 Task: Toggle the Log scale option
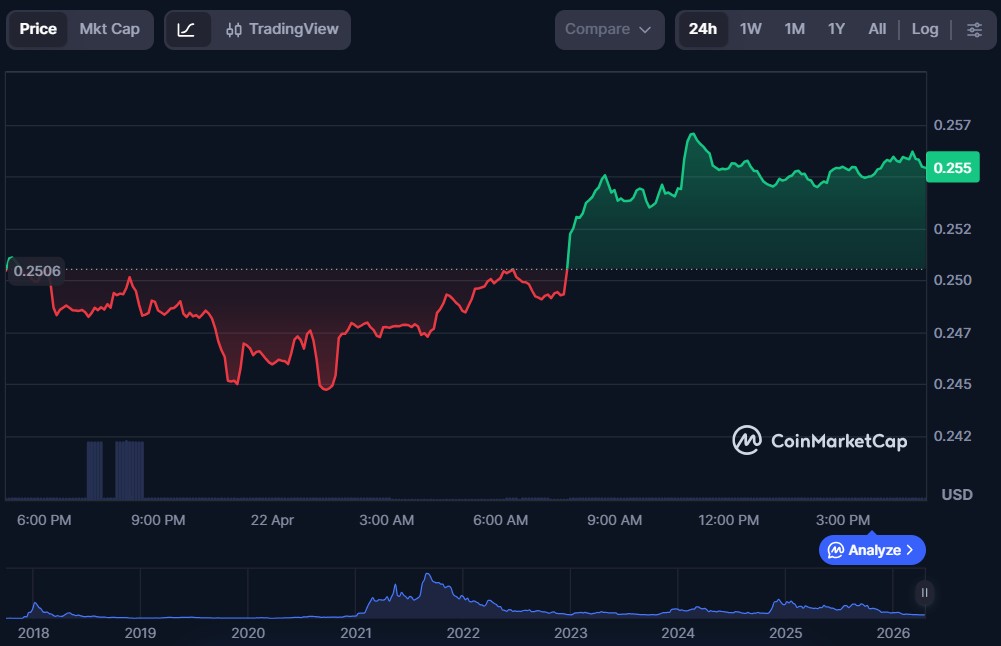coord(924,29)
